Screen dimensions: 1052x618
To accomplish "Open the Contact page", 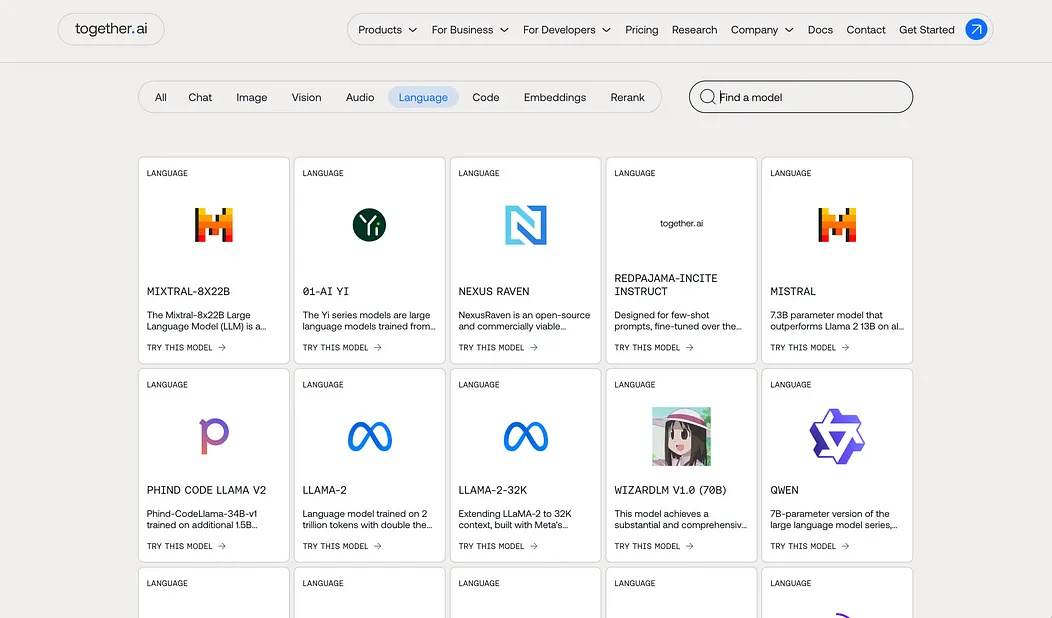I will coord(865,30).
